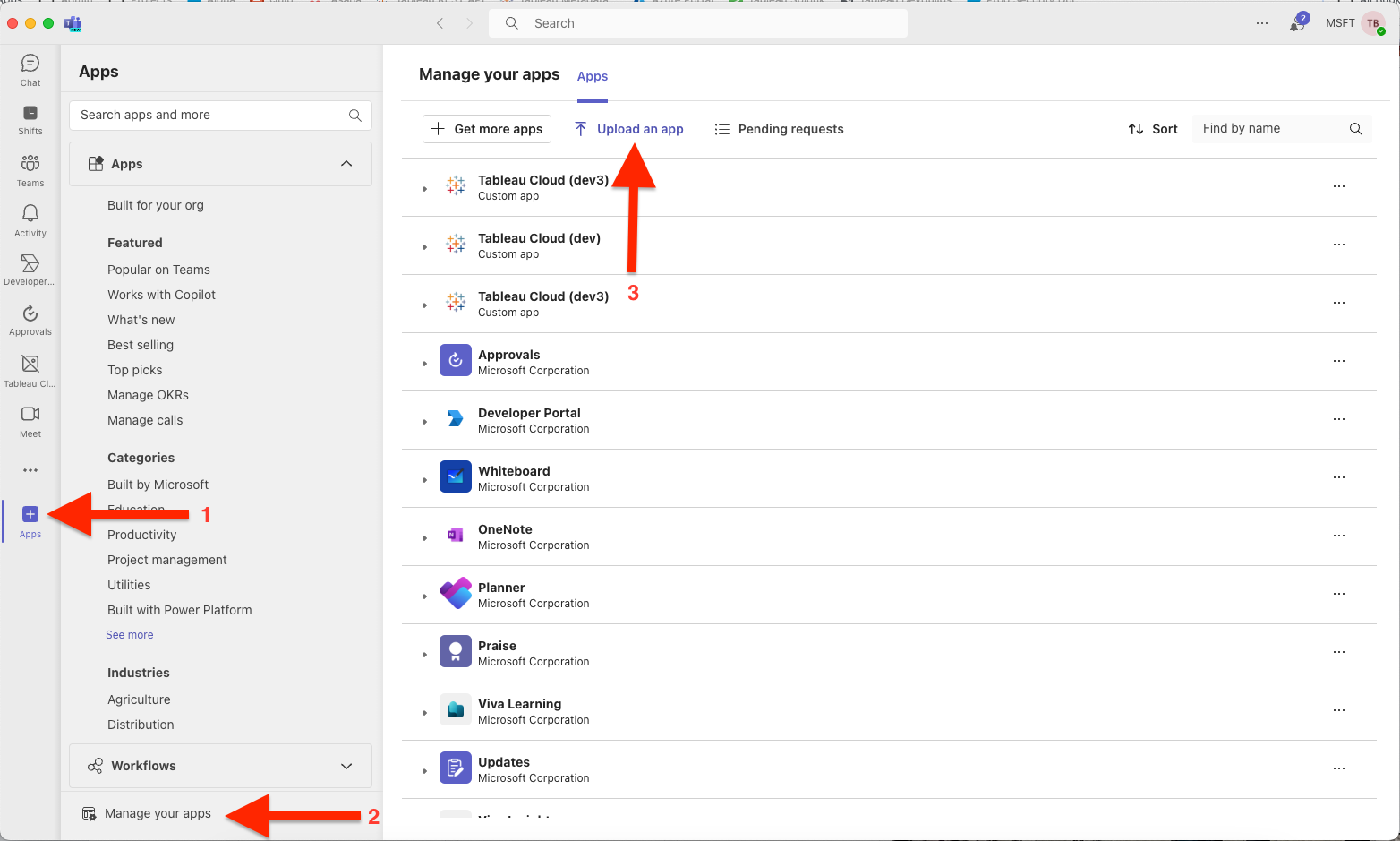Image resolution: width=1400 pixels, height=841 pixels.
Task: Open notifications bell with badge
Action: [1298, 23]
